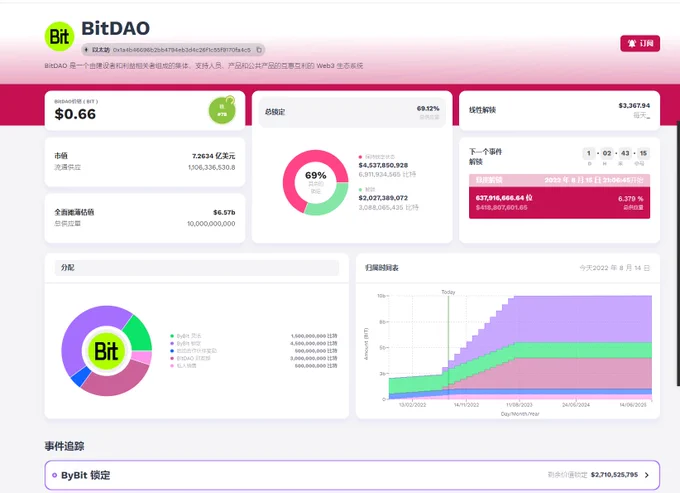Click the BitDAO round logo in header
The width and height of the screenshot is (680, 493).
coord(59,36)
